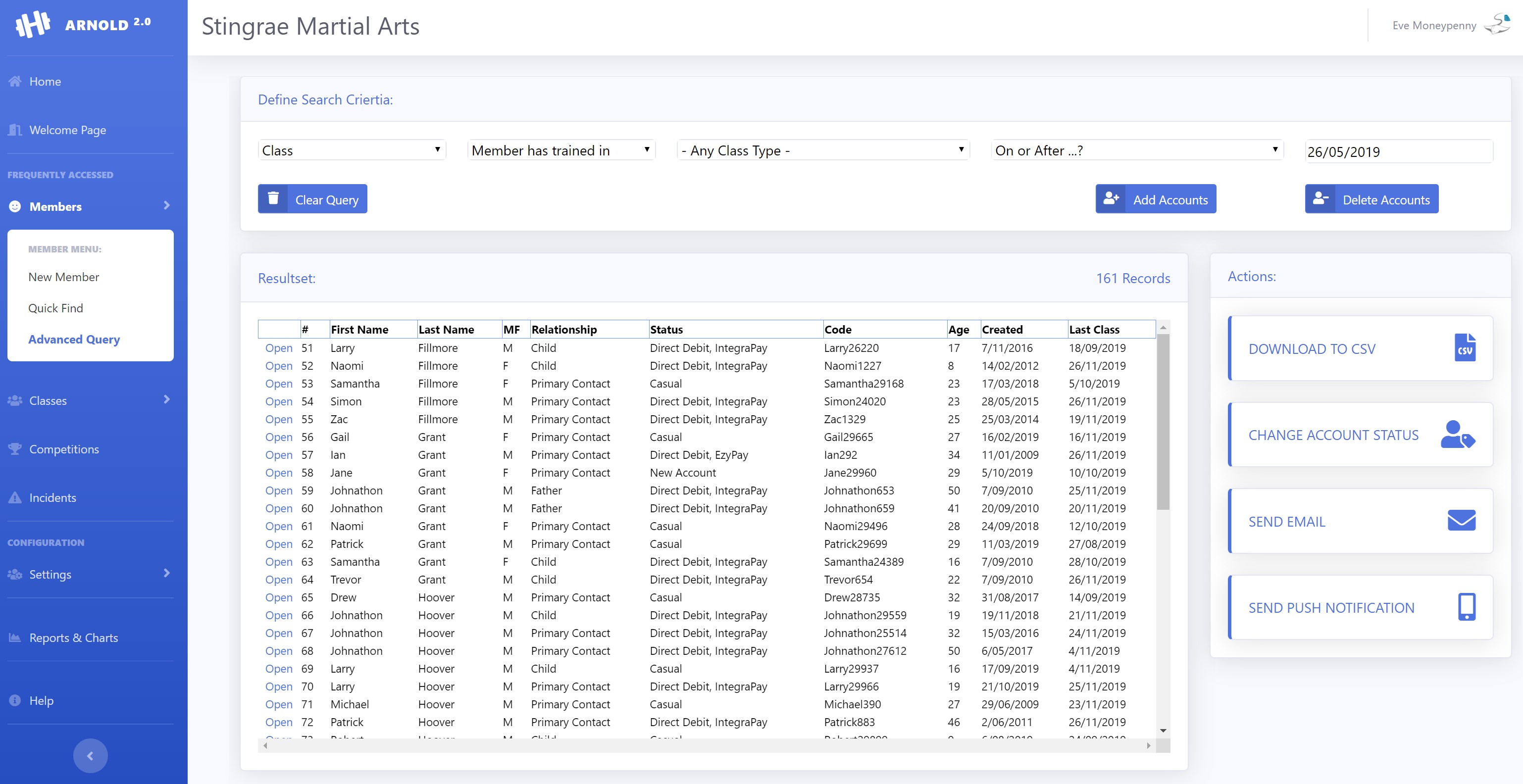Click Eve Moneypenny's profile avatar
Image resolution: width=1523 pixels, height=784 pixels.
1498,25
